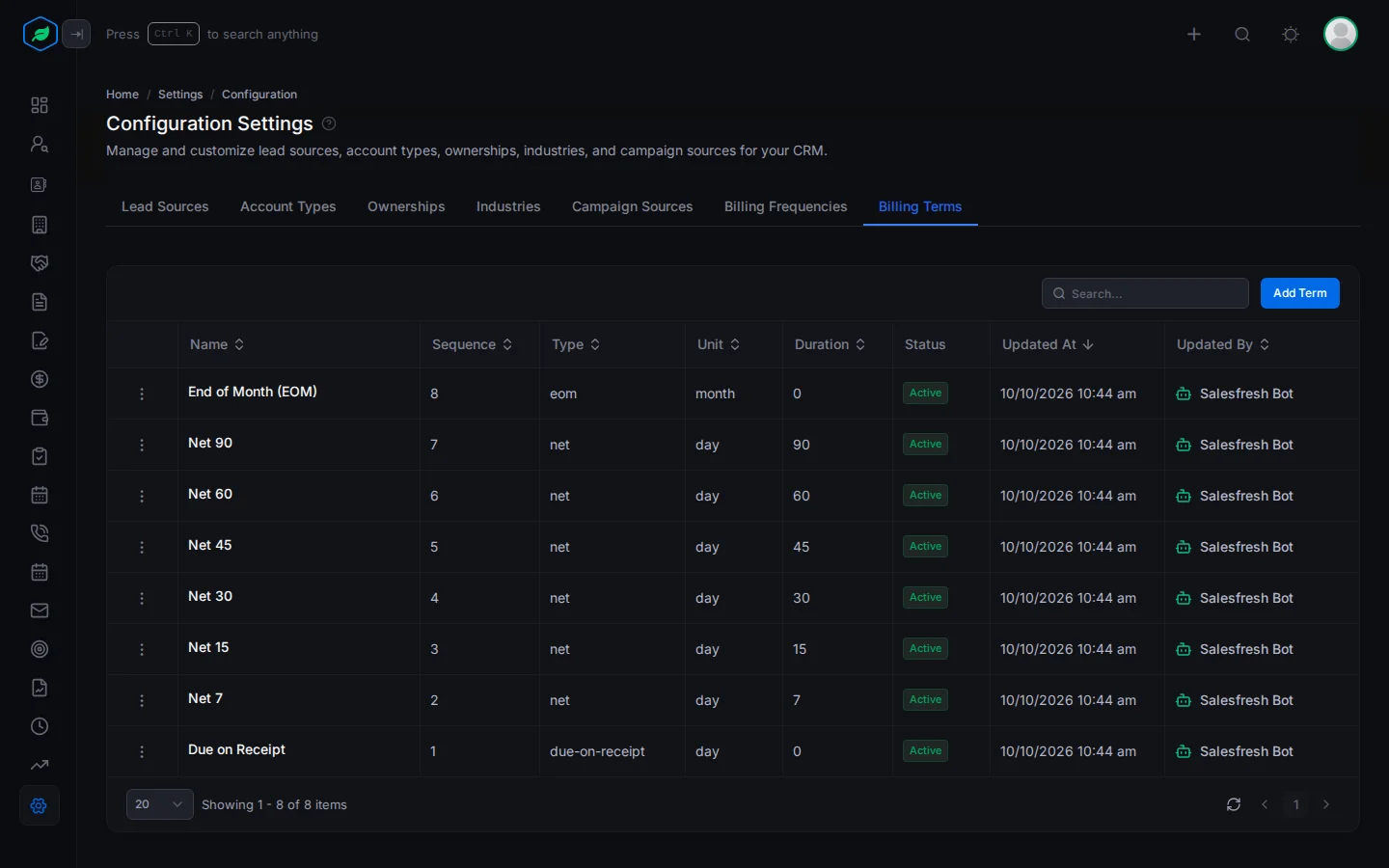Open the handshake deals icon in sidebar
1389x868 pixels.
pos(40,263)
